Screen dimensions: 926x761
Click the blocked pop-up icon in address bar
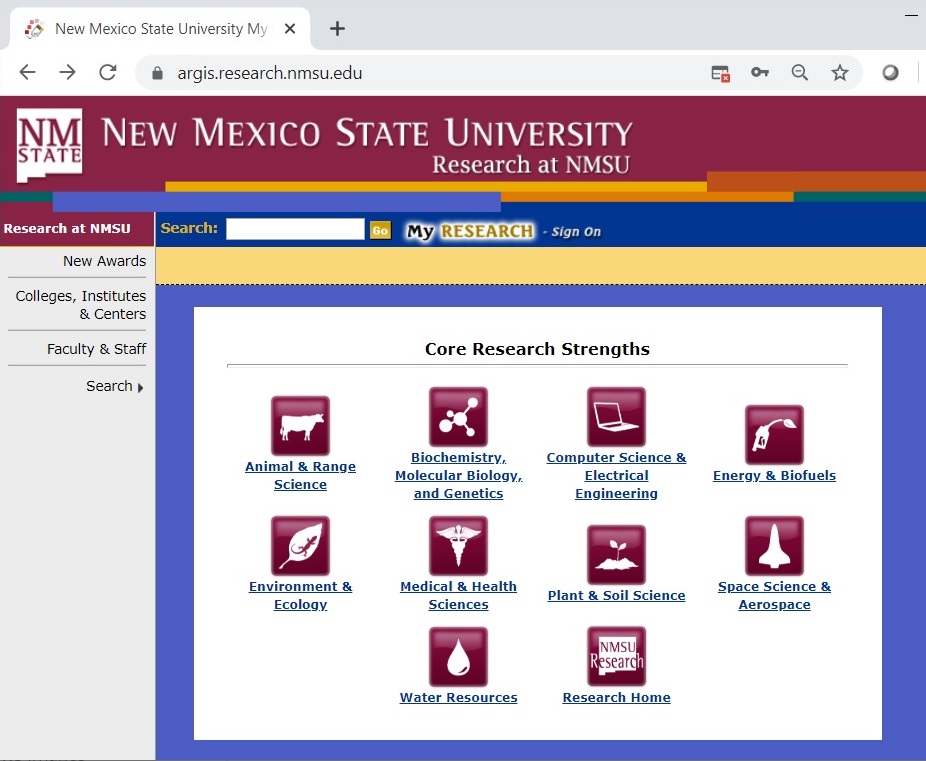click(720, 73)
